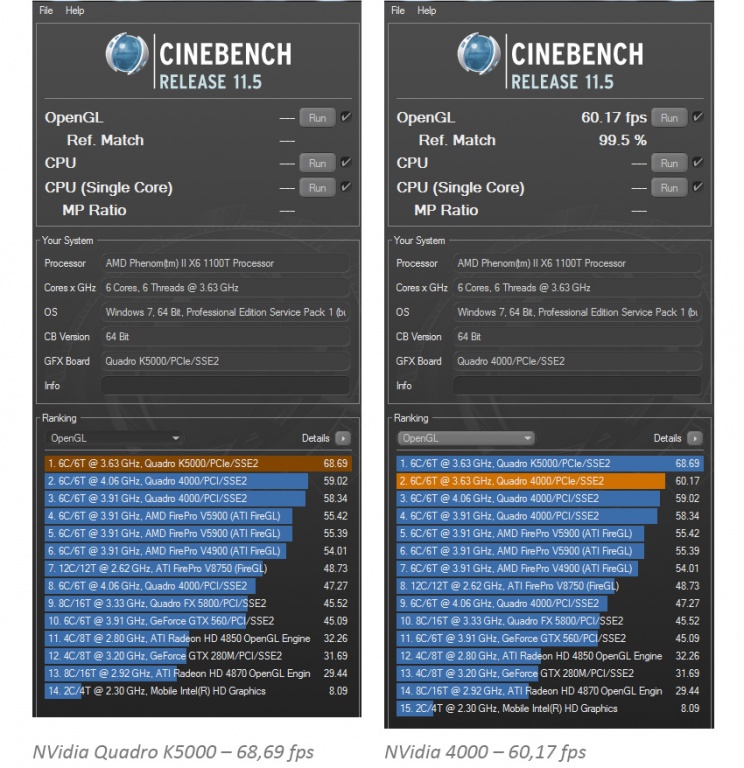Uncheck the OpenGL checkbox in right window
Image resolution: width=744 pixels, height=768 pixels.
coord(697,117)
